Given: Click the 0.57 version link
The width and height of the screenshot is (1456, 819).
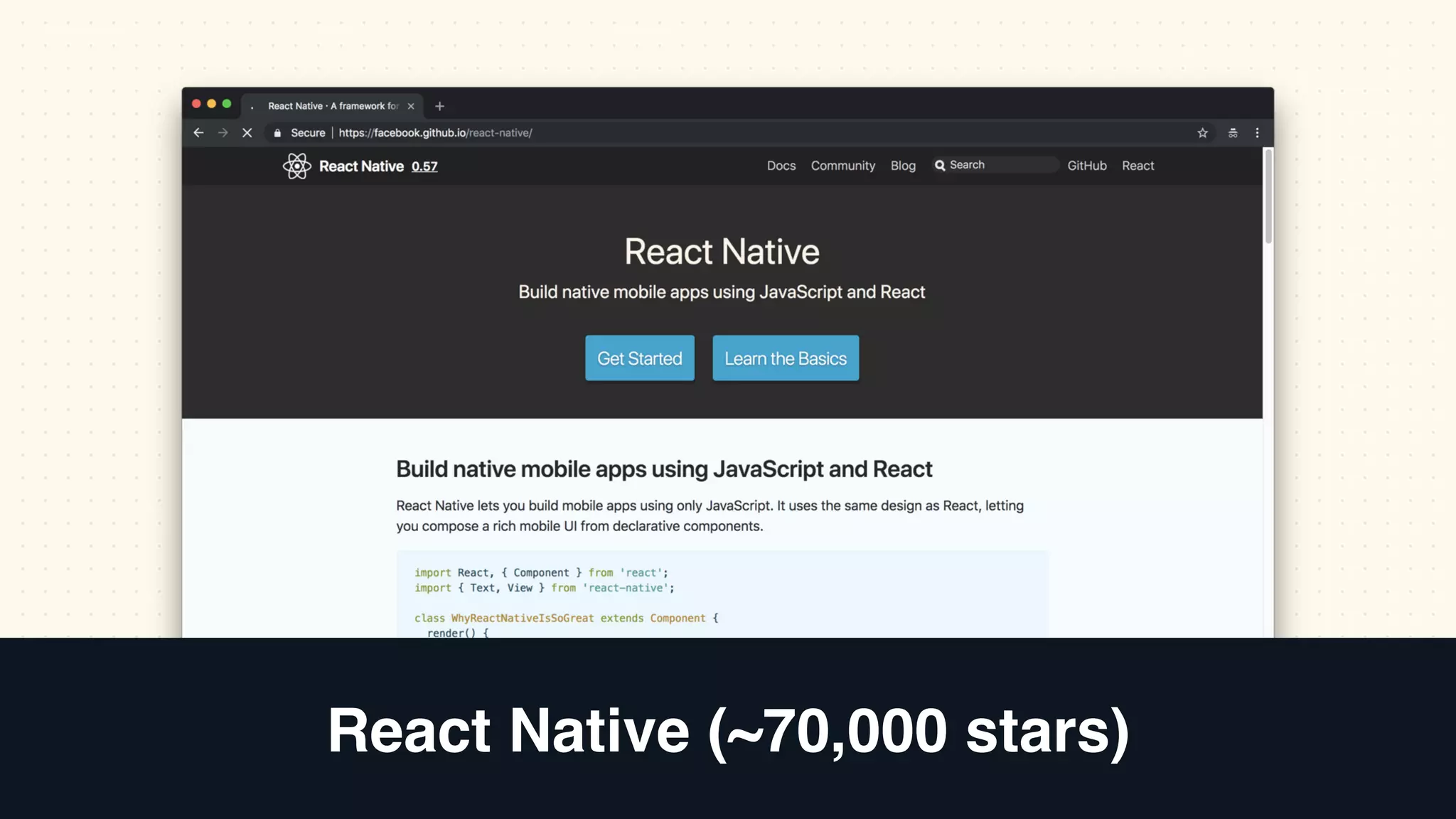Looking at the screenshot, I should pyautogui.click(x=424, y=166).
